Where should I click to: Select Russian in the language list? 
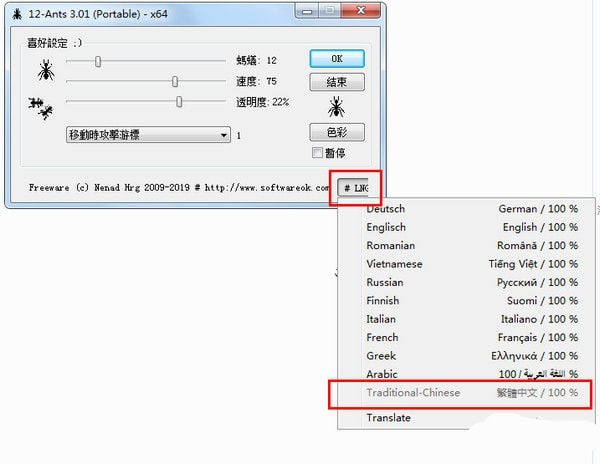466,282
